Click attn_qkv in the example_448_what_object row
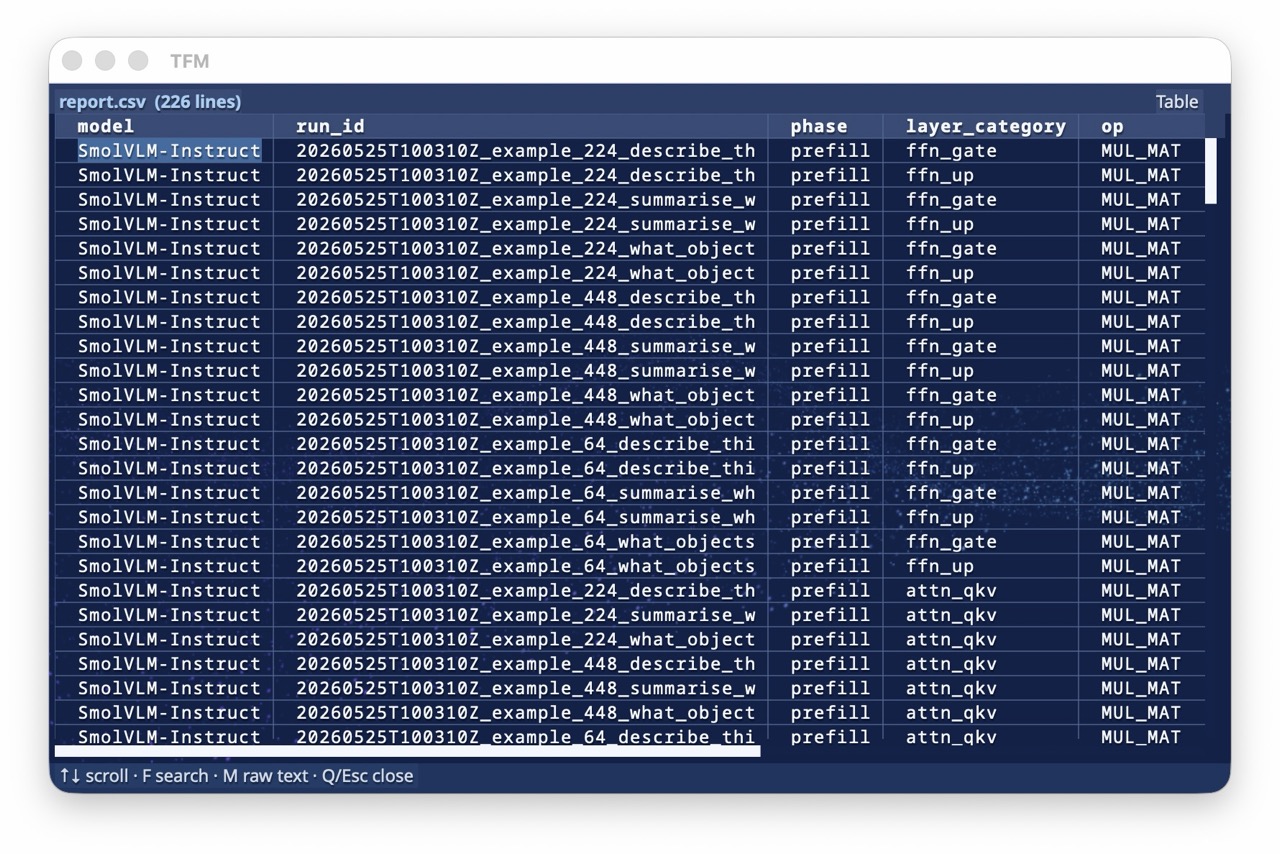This screenshot has height=854, width=1280. pyautogui.click(x=951, y=712)
